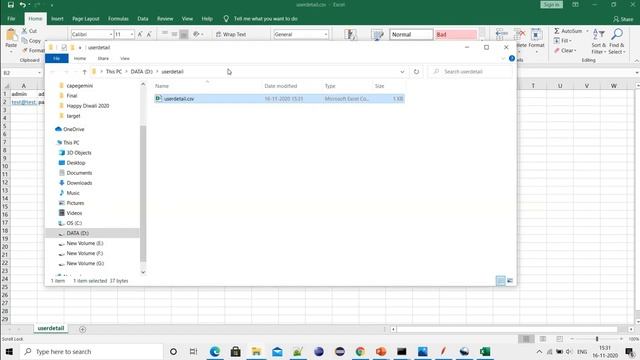Open the Explorer File menu tab
The height and width of the screenshot is (360, 640).
coord(57,58)
